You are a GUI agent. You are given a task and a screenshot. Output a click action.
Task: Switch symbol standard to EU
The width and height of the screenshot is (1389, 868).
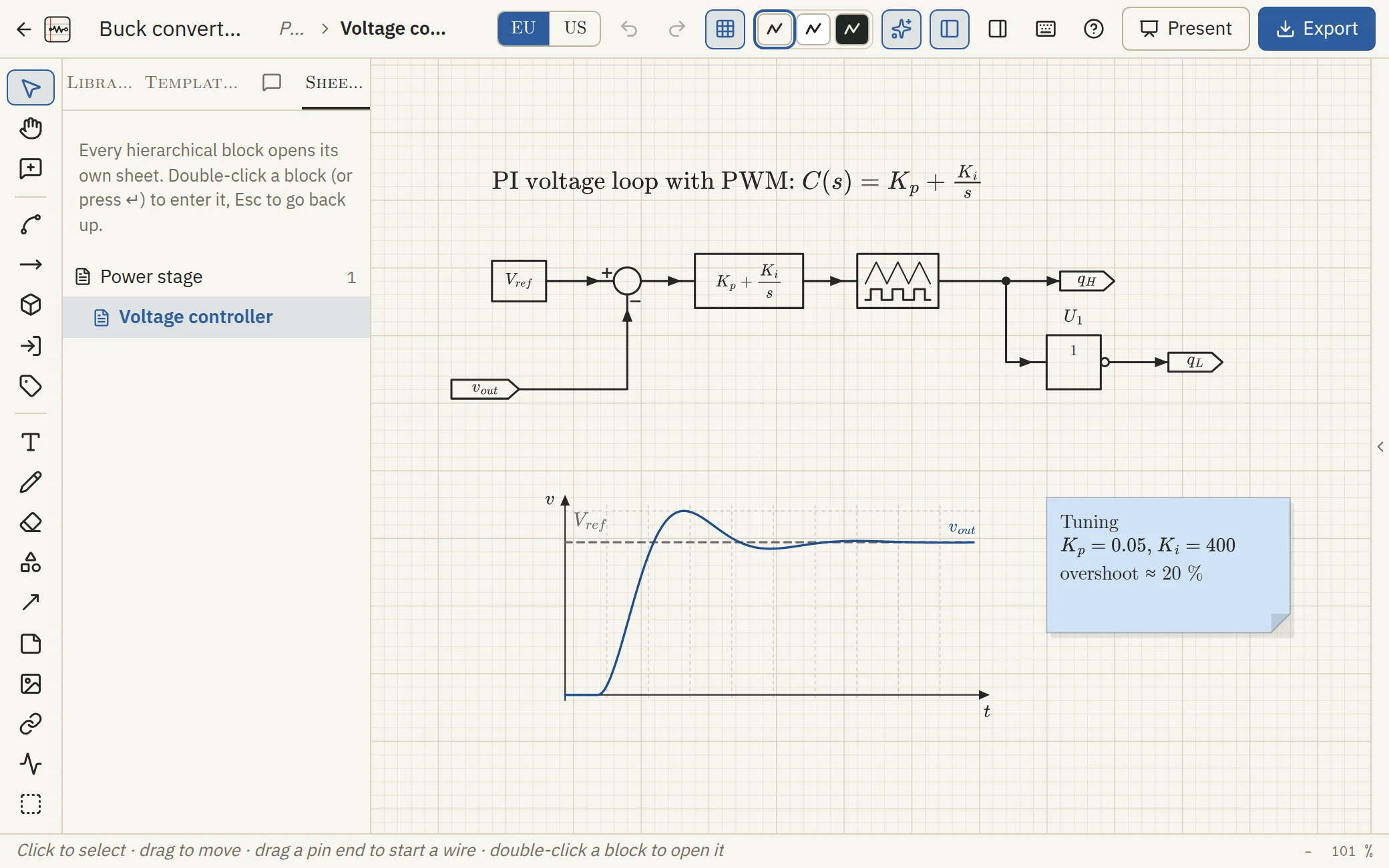[x=524, y=29]
